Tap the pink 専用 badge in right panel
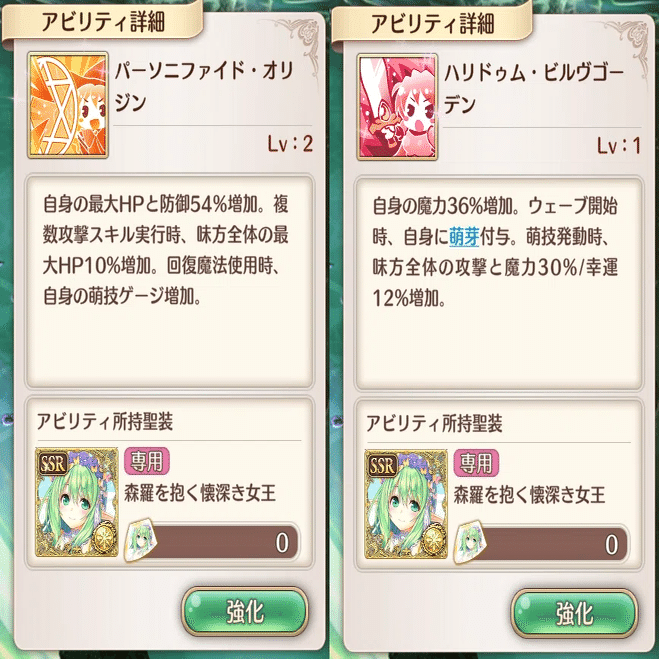 [x=477, y=463]
